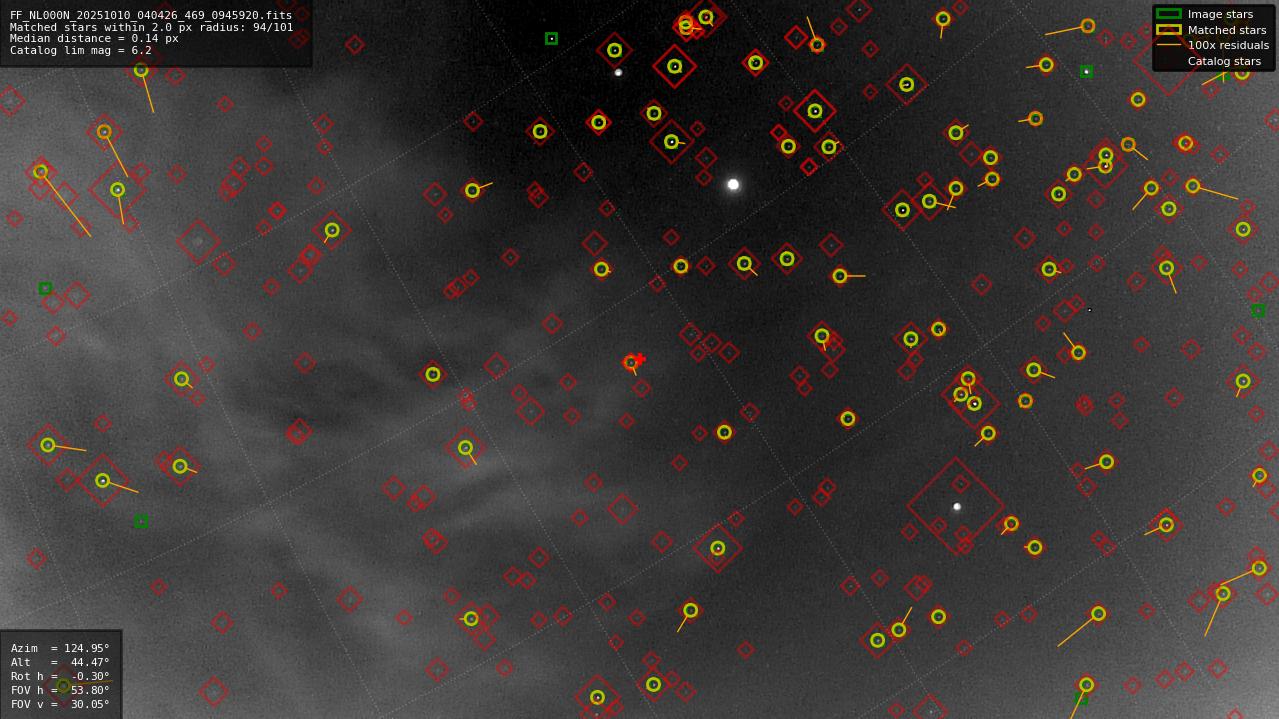Screen dimensions: 1279x719
Task: Select the FITS file name text
Action: (151, 15)
